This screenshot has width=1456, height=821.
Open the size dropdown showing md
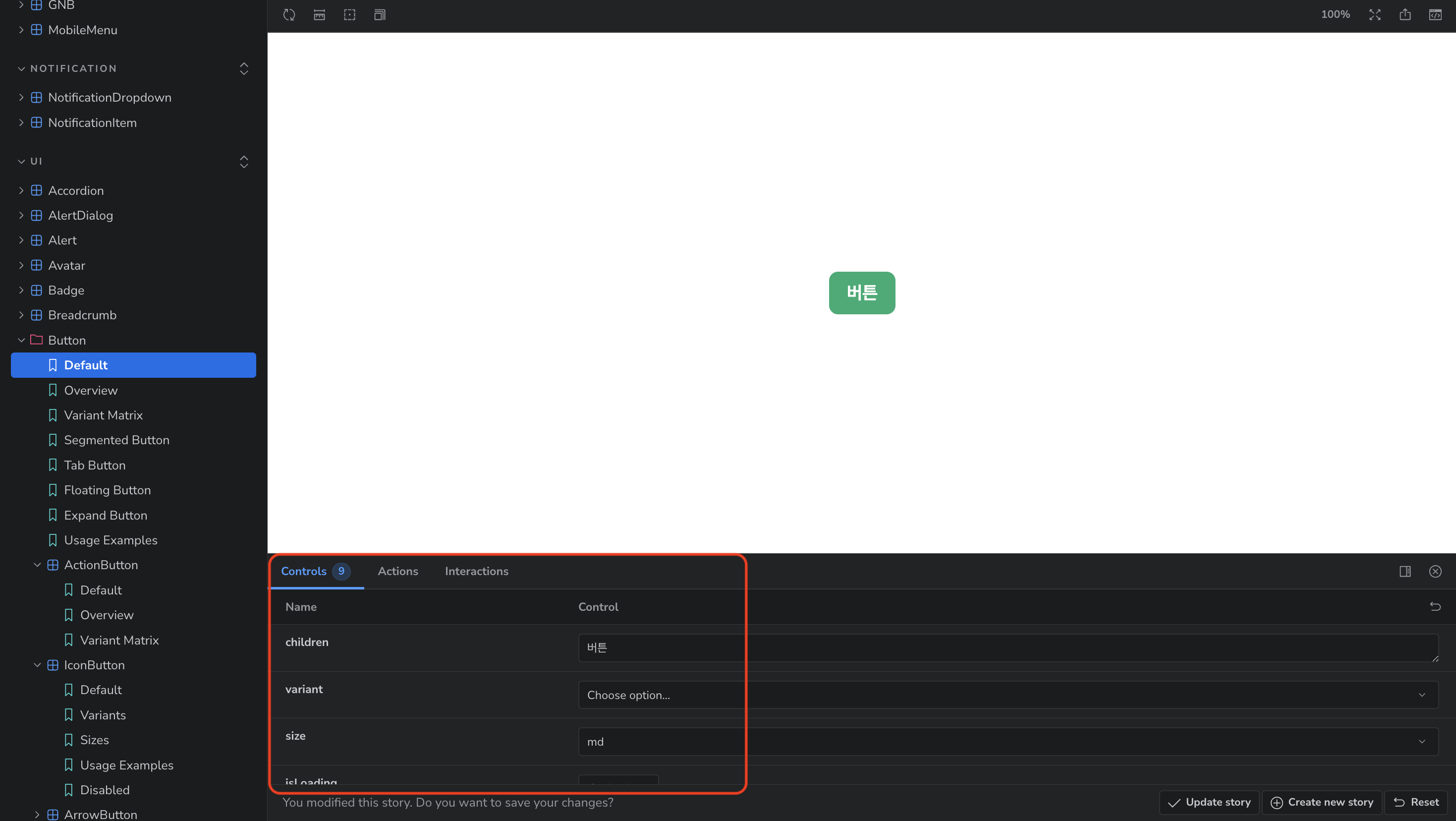(1008, 741)
